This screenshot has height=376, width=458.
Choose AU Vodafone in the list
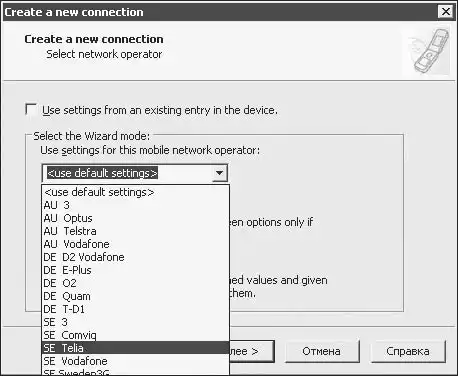pos(135,244)
